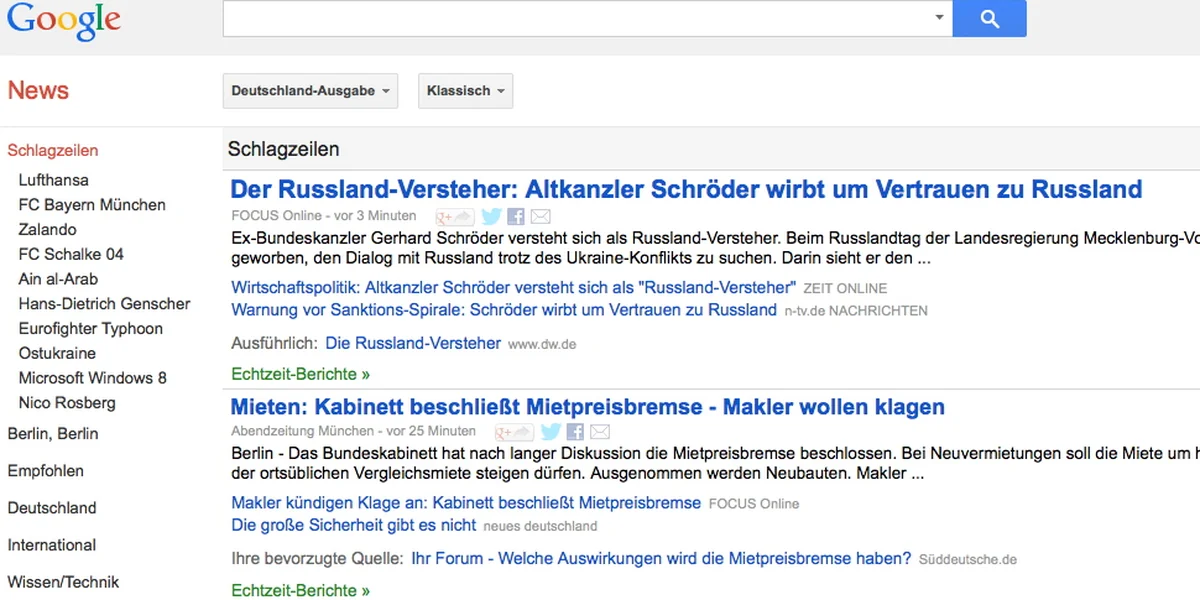The image size is (1200, 600).
Task: Share Schröder article on Facebook
Action: coord(516,216)
